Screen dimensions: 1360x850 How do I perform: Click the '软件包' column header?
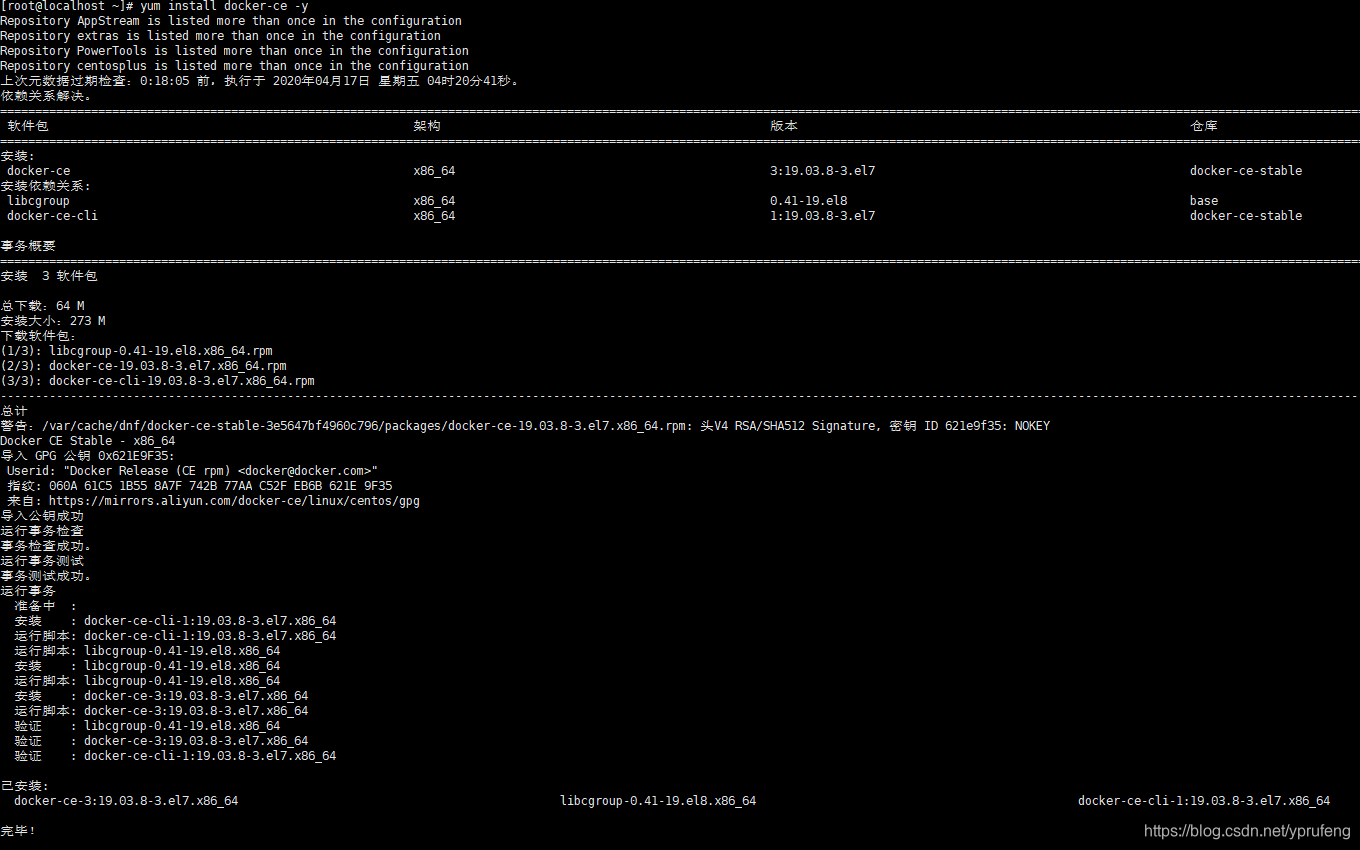coord(28,126)
